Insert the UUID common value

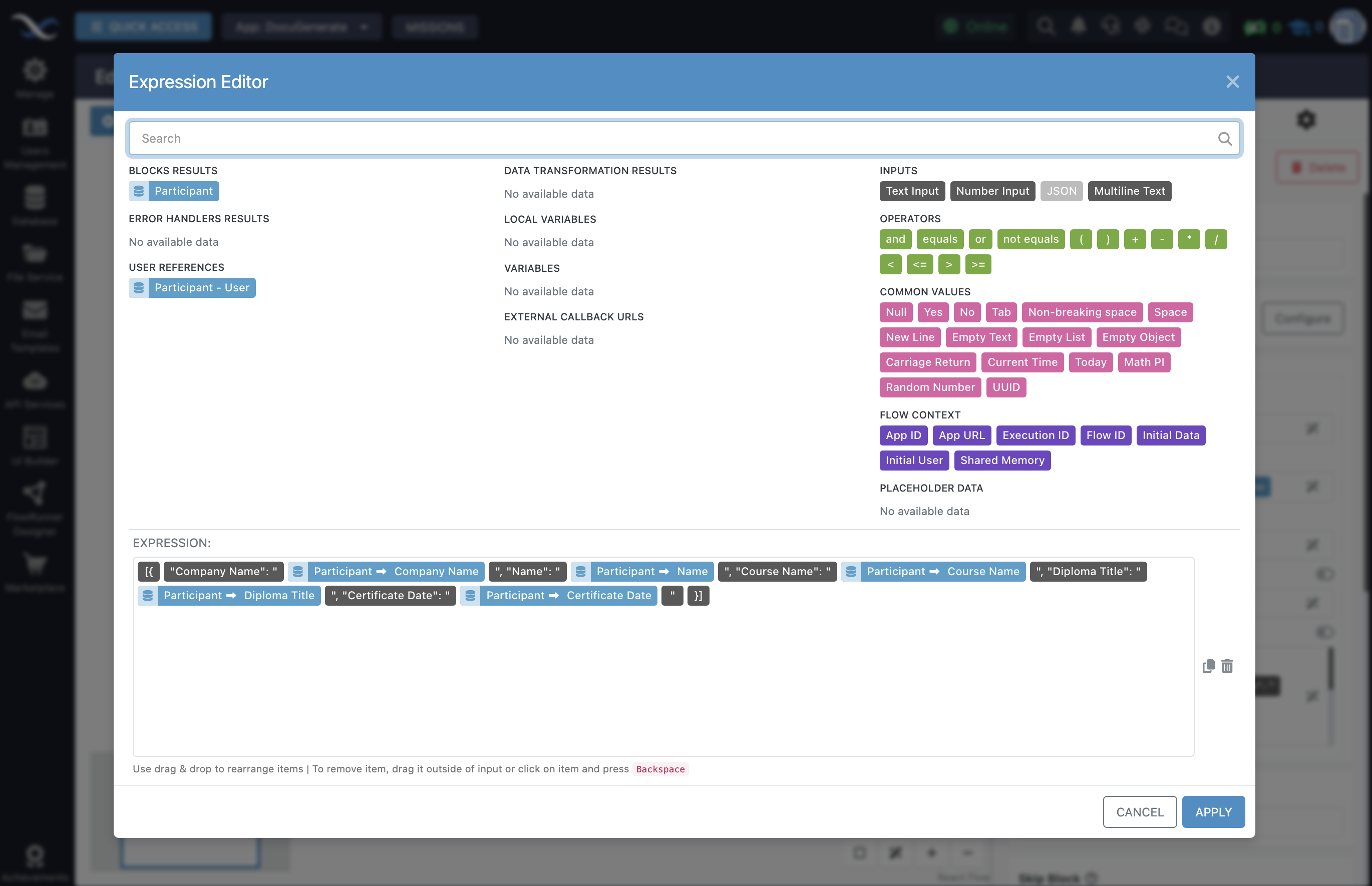[x=1005, y=387]
